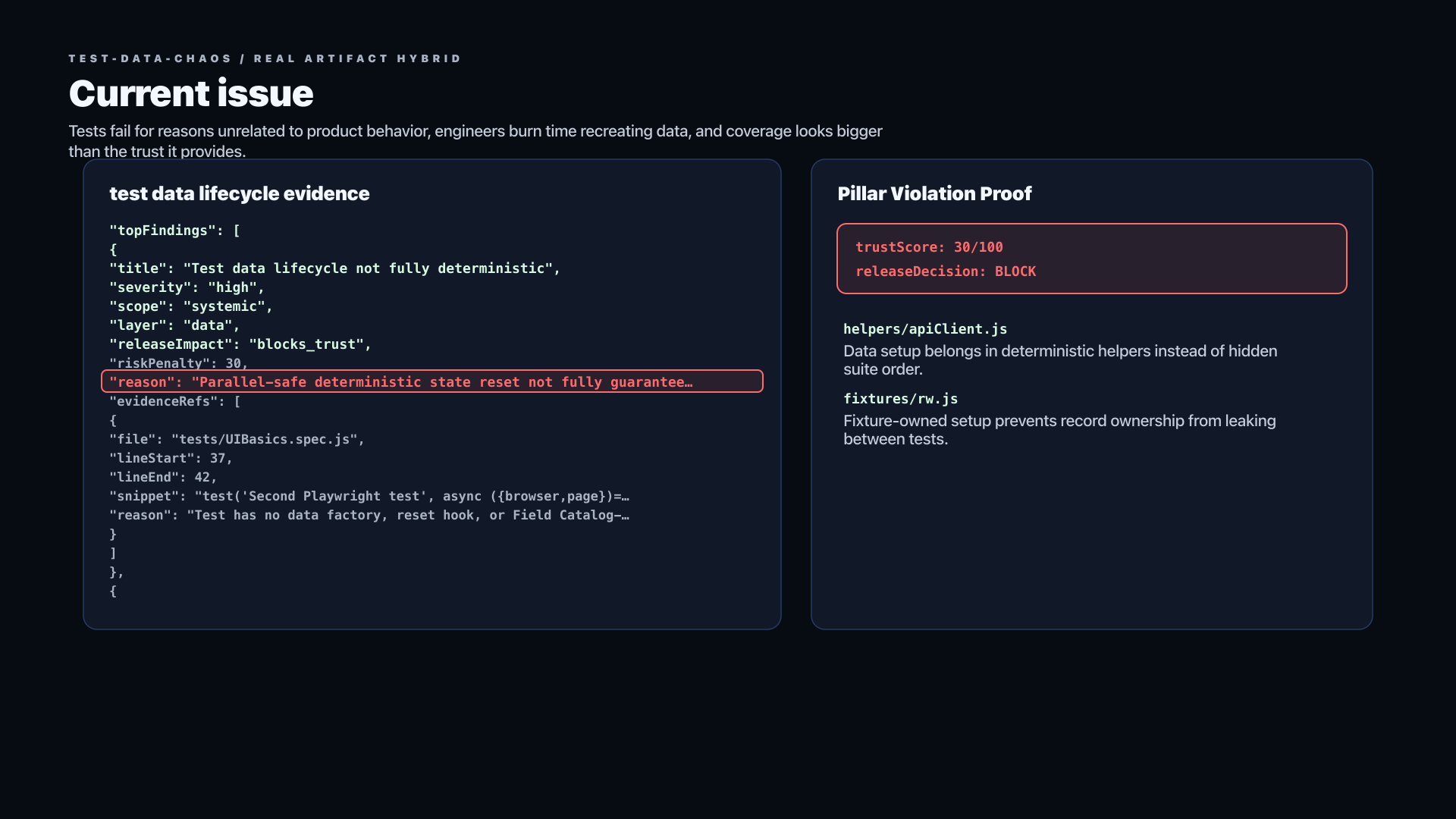This screenshot has height=819, width=1456.
Task: Click the subtitle starting "Tests fail for reasons"
Action: [475, 141]
